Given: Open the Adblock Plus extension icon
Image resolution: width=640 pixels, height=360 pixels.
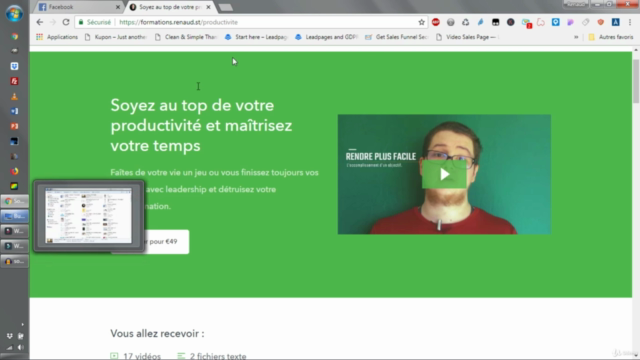Looking at the screenshot, I should tap(436, 22).
